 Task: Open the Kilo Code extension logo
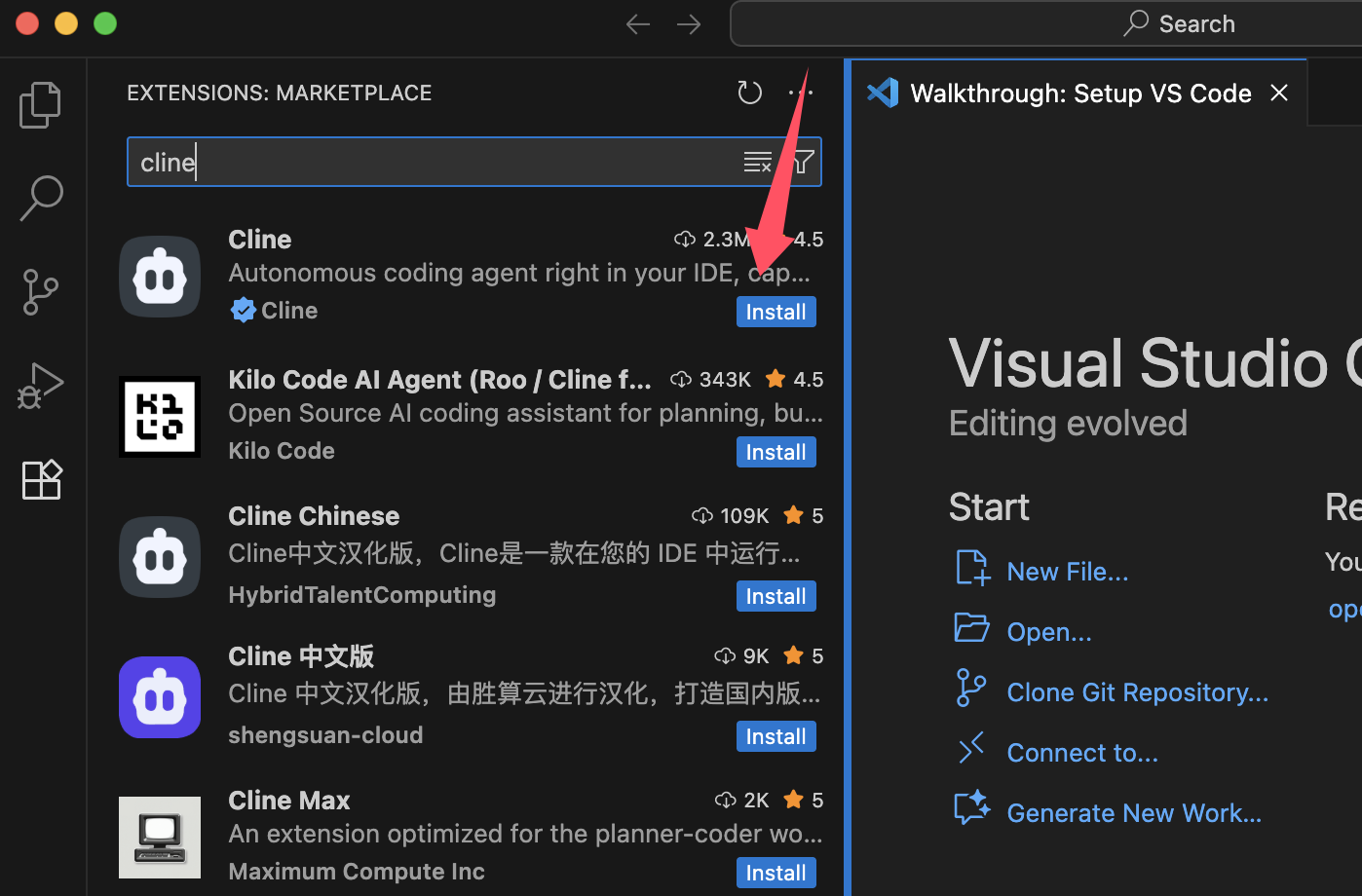(x=160, y=417)
